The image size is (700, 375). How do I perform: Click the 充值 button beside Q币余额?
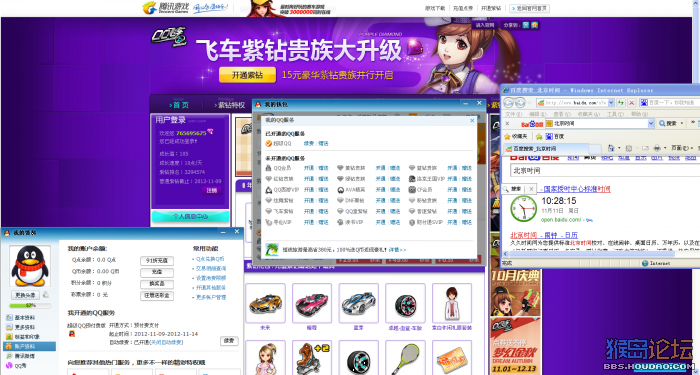tap(157, 272)
